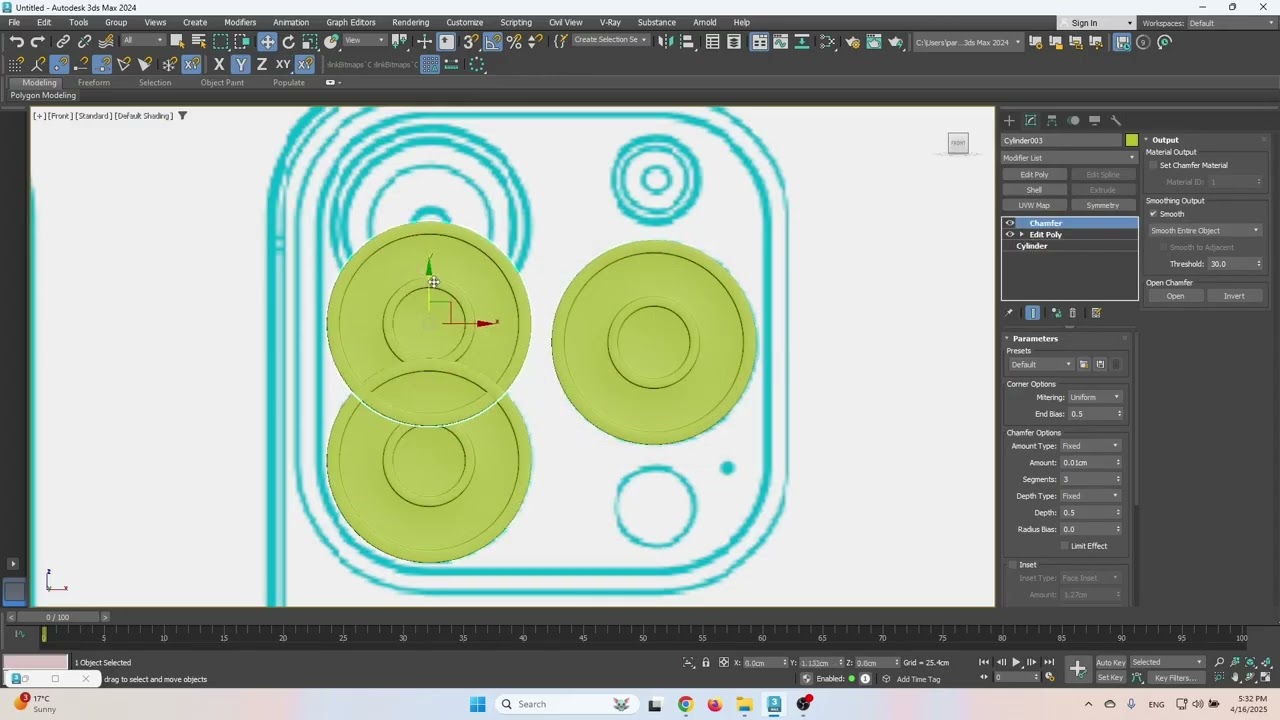Click the Symmetry modifier button

point(1103,205)
